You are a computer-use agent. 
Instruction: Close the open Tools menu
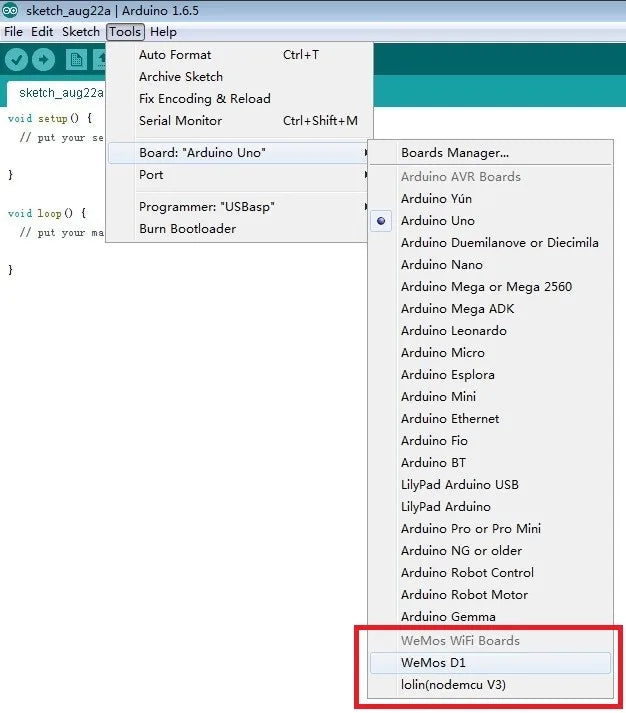pyautogui.click(x=125, y=32)
